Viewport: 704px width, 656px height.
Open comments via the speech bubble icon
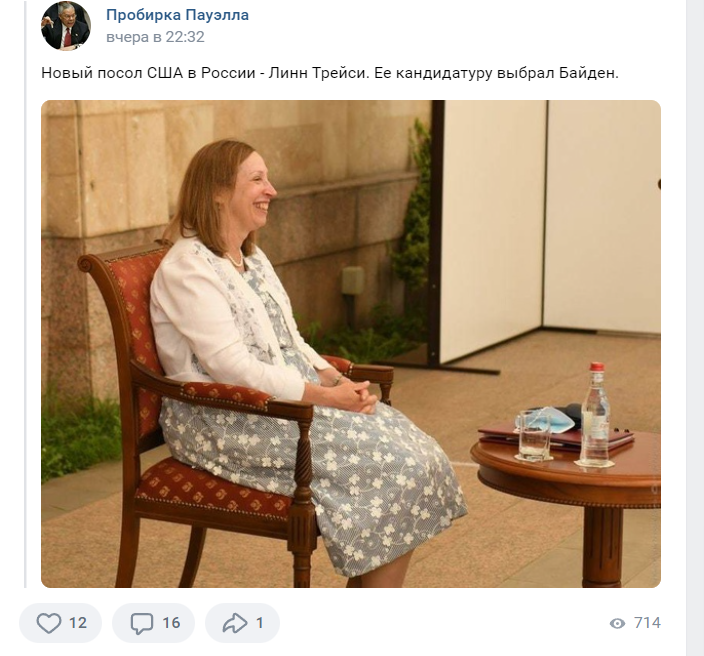[x=141, y=623]
